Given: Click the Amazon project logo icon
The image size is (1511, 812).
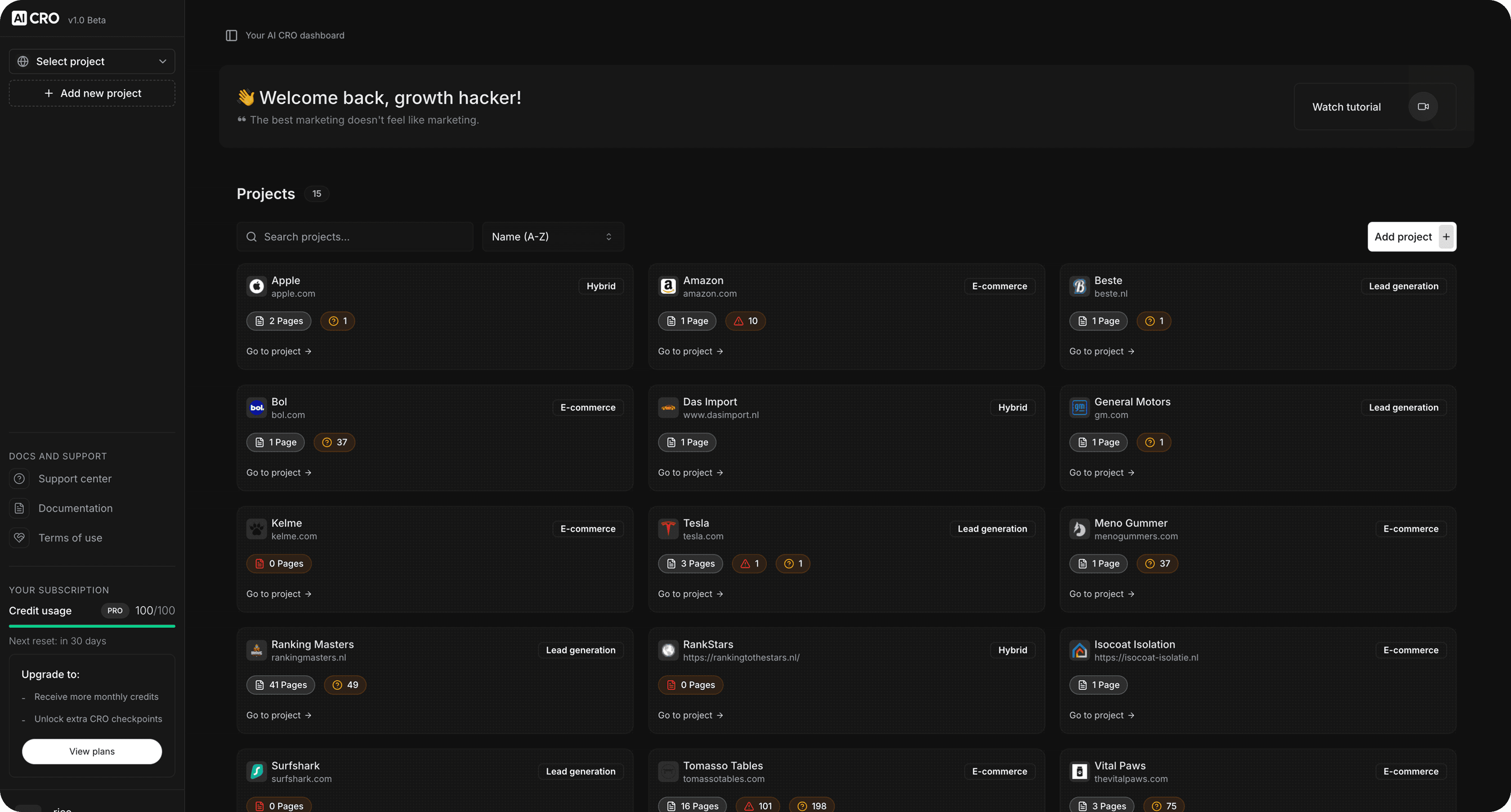Looking at the screenshot, I should [668, 286].
